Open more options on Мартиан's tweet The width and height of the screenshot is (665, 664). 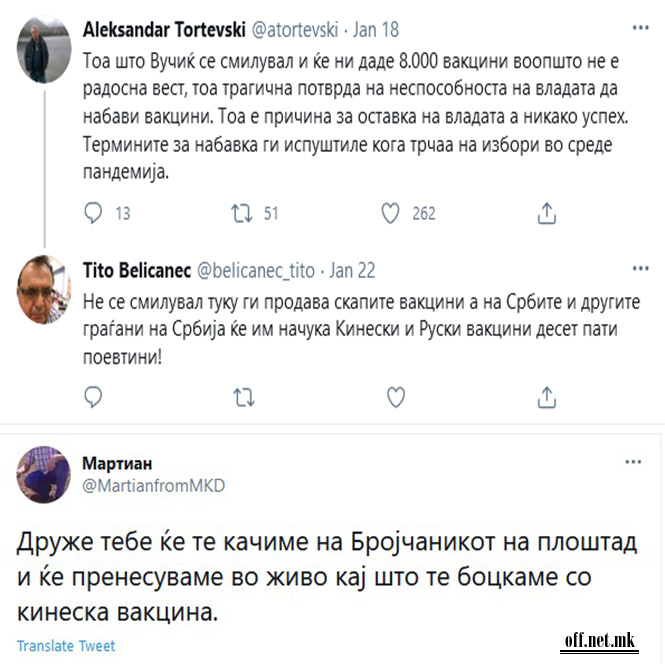tap(632, 463)
